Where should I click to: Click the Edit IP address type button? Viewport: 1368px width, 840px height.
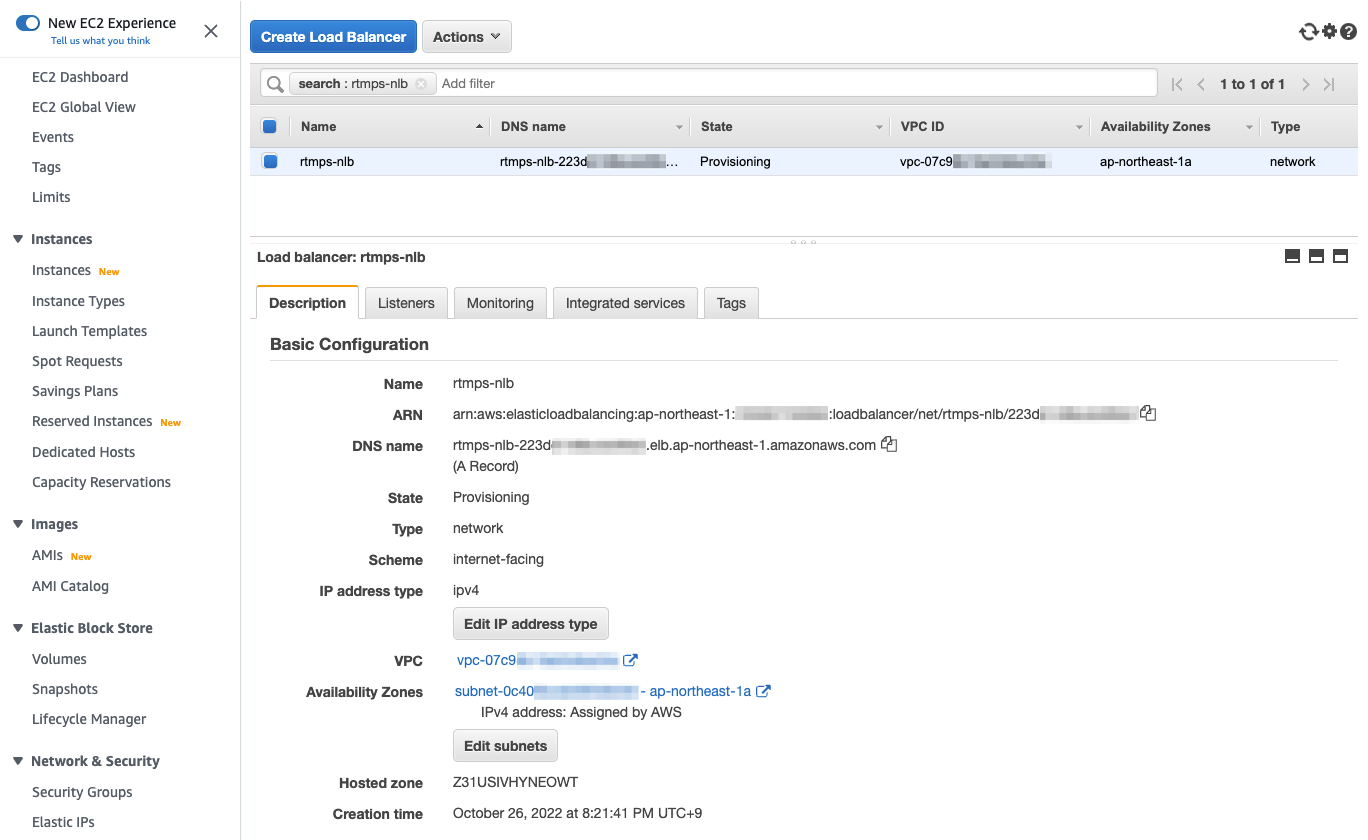pyautogui.click(x=530, y=624)
